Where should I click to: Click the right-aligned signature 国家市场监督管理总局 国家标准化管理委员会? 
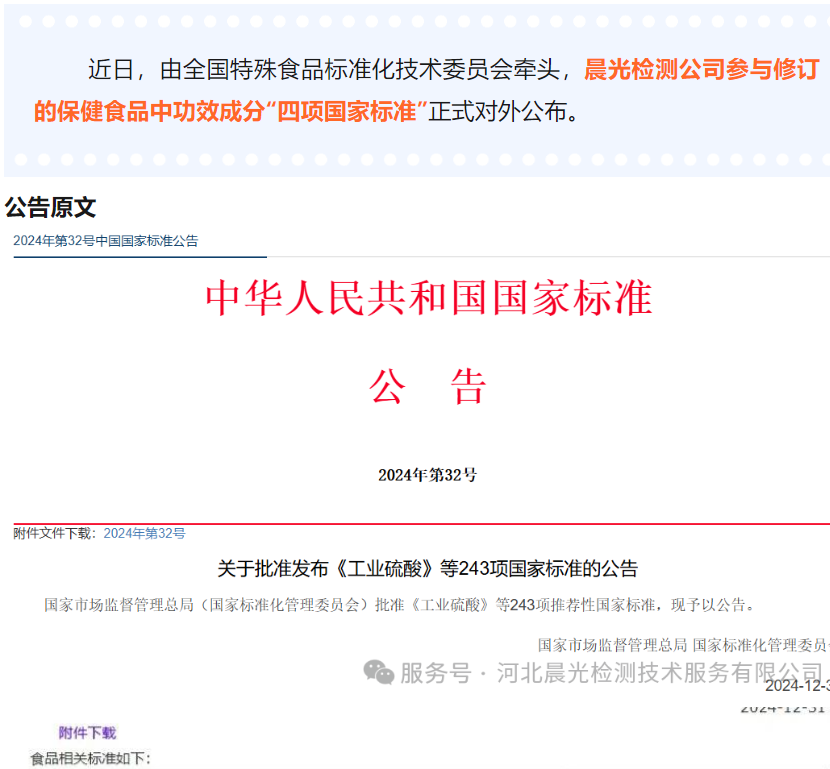click(x=682, y=645)
